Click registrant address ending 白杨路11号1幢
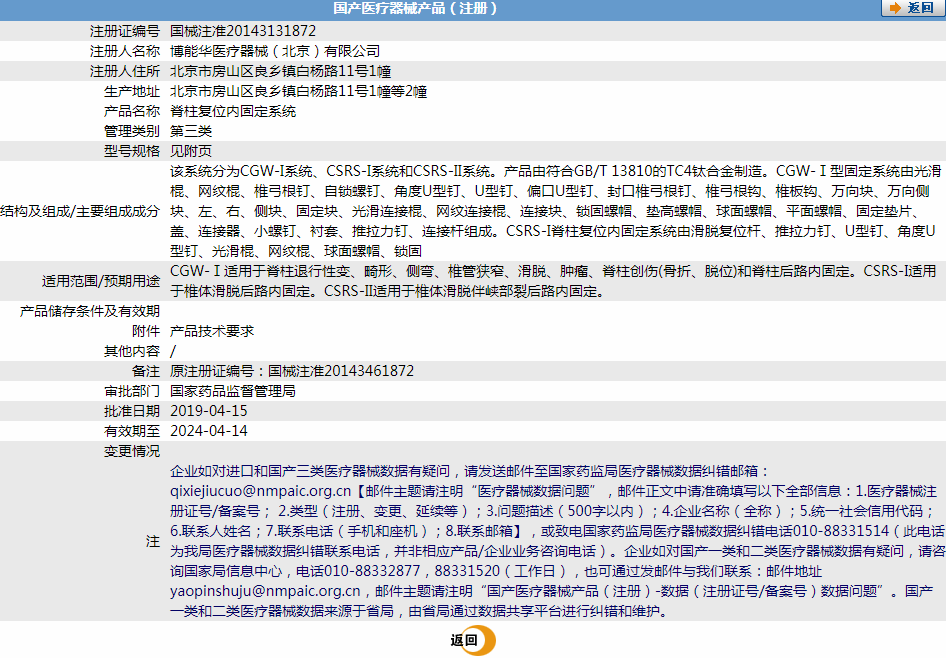The height and width of the screenshot is (658, 946). click(x=281, y=71)
